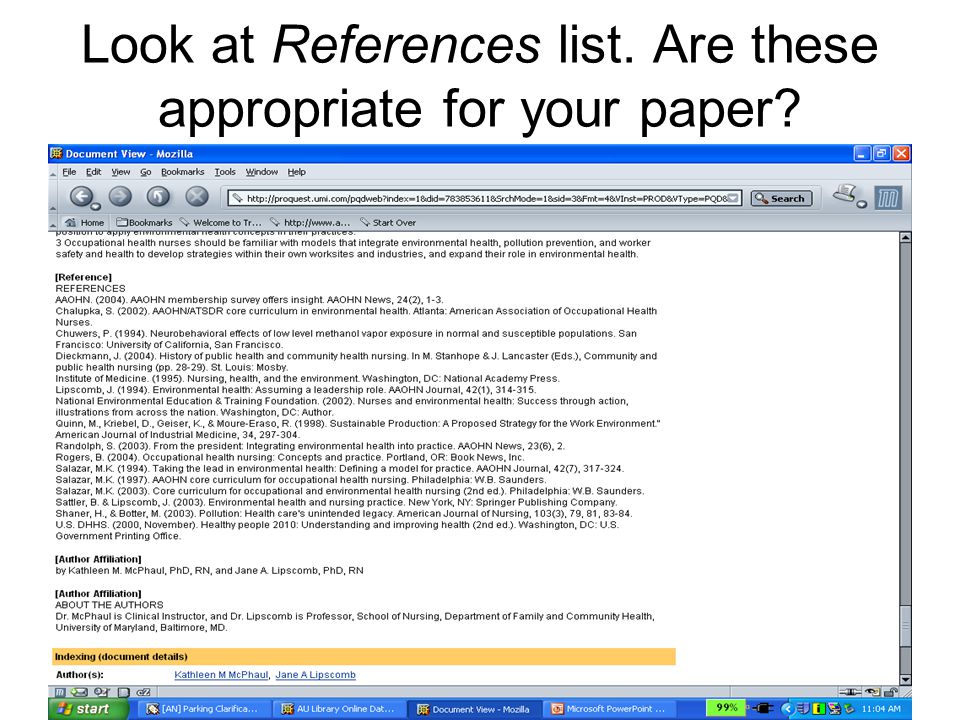Click the 'AAOHN. (2004)' reference line
Image resolution: width=960 pixels, height=720 pixels.
click(249, 299)
